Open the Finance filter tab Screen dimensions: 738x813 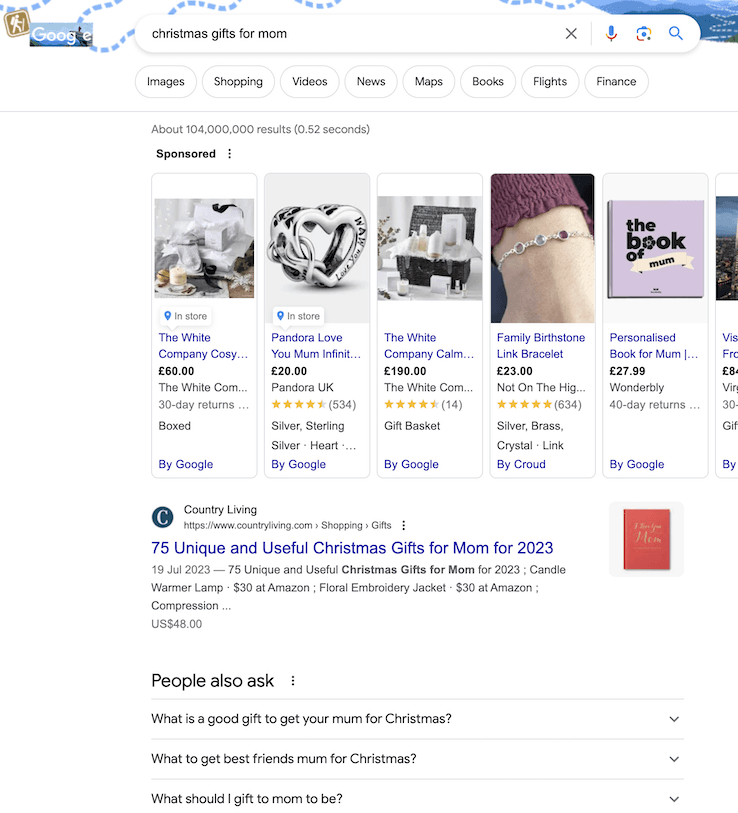pyautogui.click(x=616, y=82)
